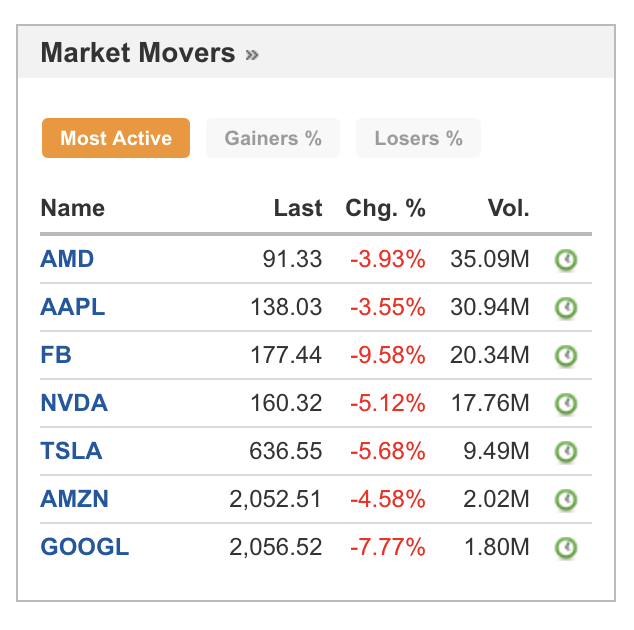634x630 pixels.
Task: Switch to the Gainers % tab
Action: click(273, 138)
